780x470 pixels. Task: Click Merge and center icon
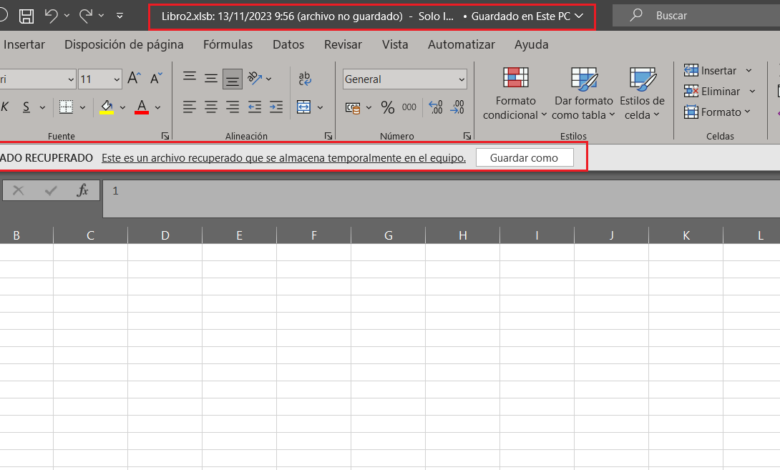[303, 107]
